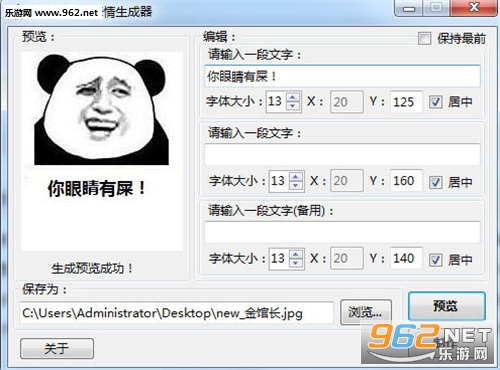Open the 关于 about dialog
Image resolution: width=500 pixels, height=370 pixels.
pos(57,349)
